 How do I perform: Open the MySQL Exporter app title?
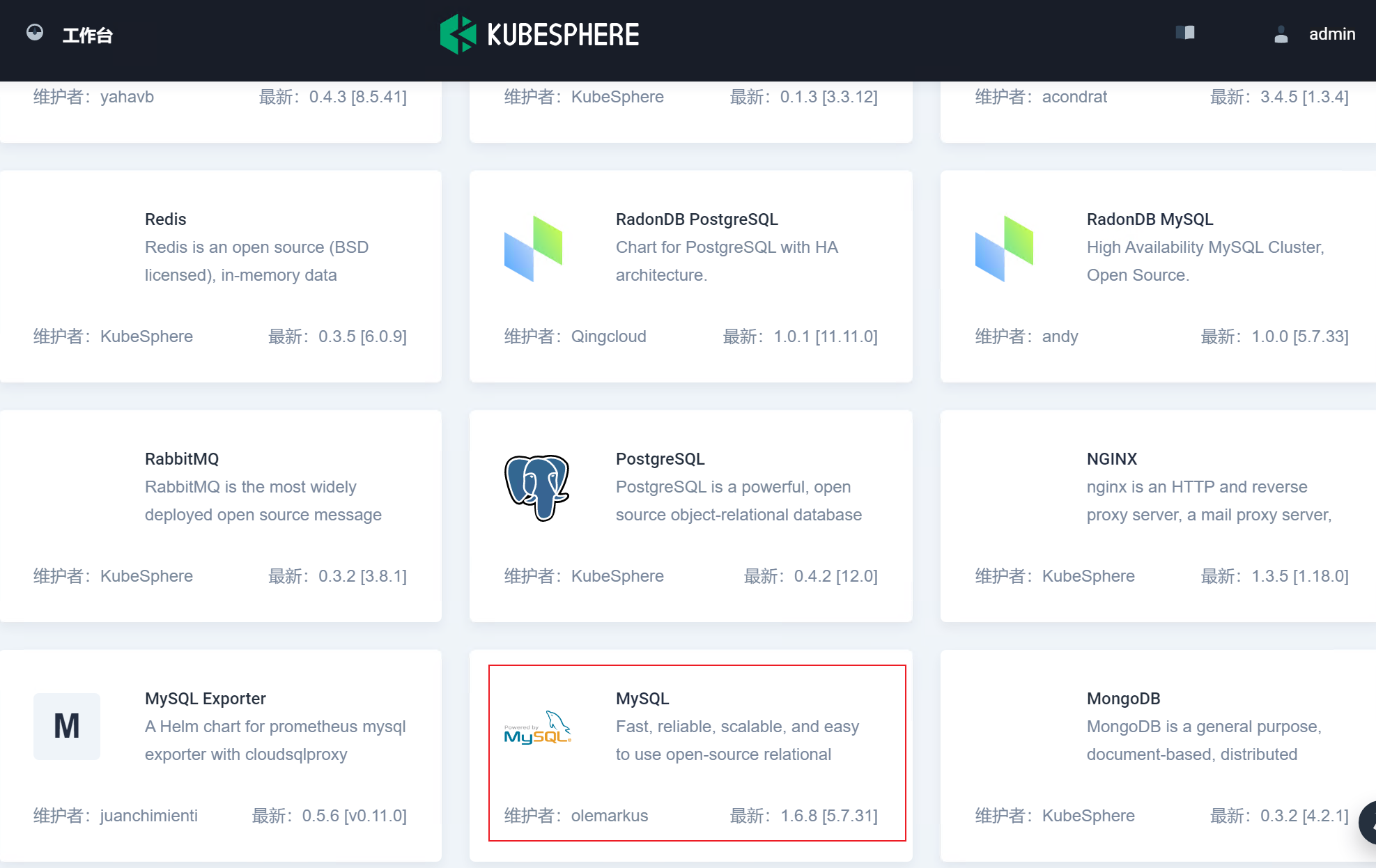coord(205,699)
